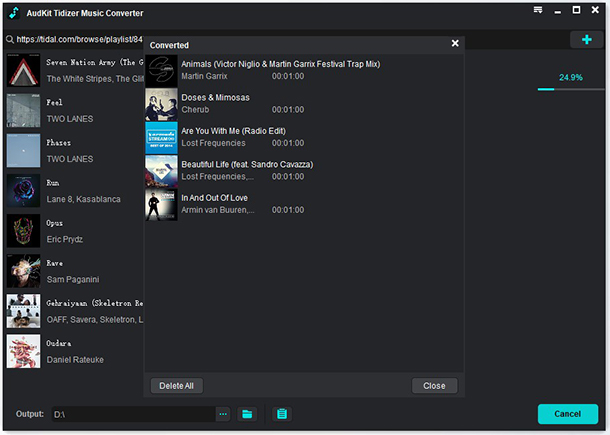The image size is (610, 435).
Task: Click the OAFF, Savera, Skeletron artist text
Action: pyautogui.click(x=95, y=319)
